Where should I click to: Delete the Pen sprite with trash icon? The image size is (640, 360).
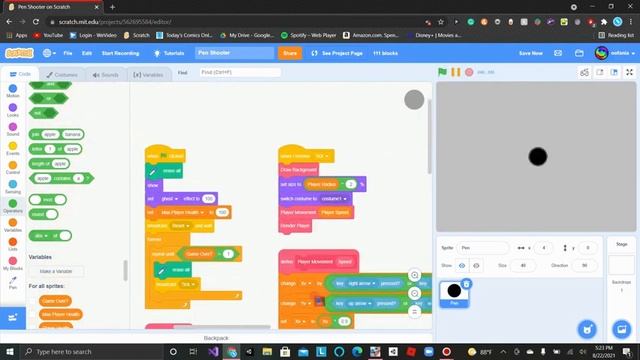(x=467, y=284)
